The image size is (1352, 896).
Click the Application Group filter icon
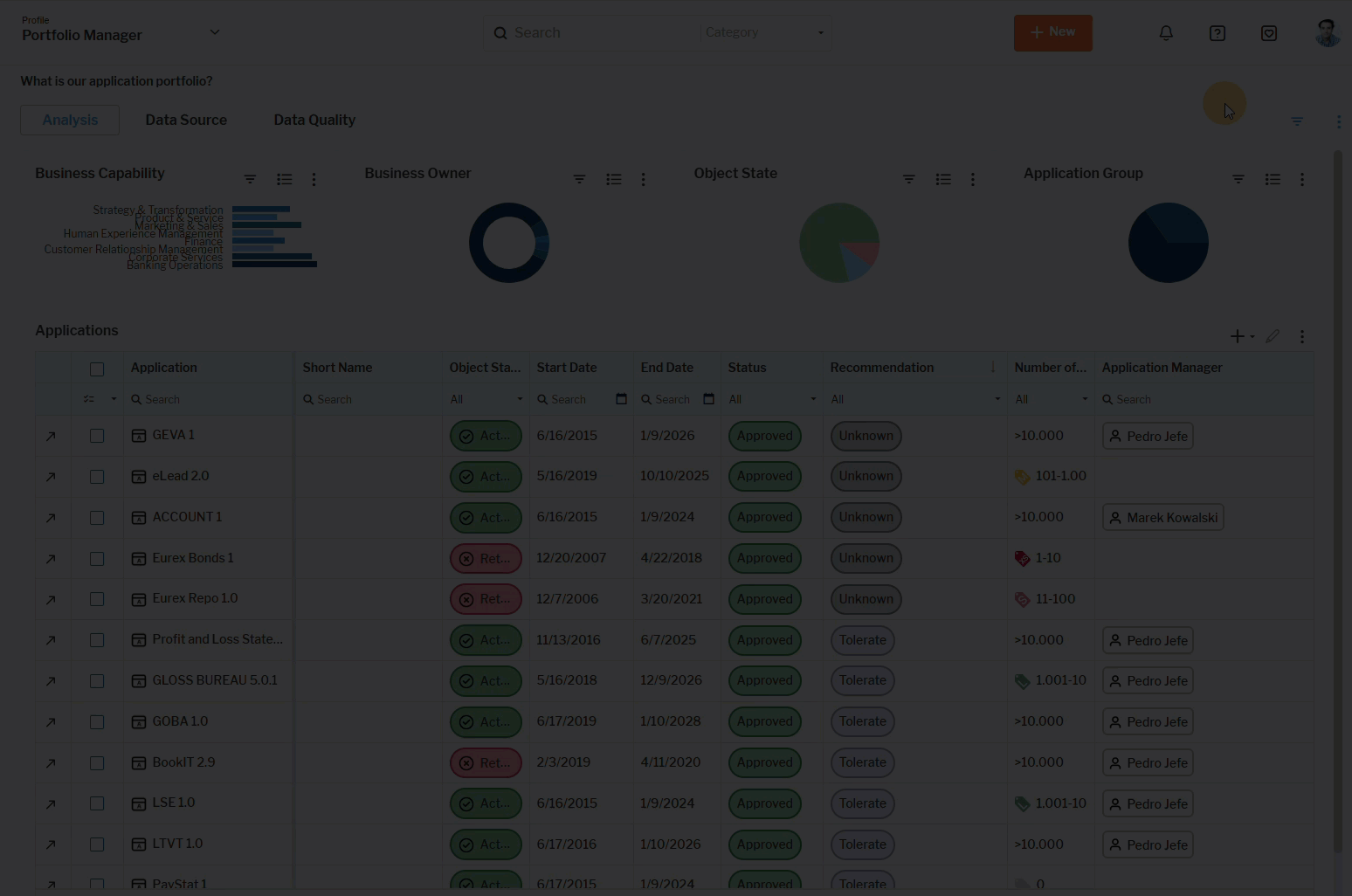(1238, 179)
